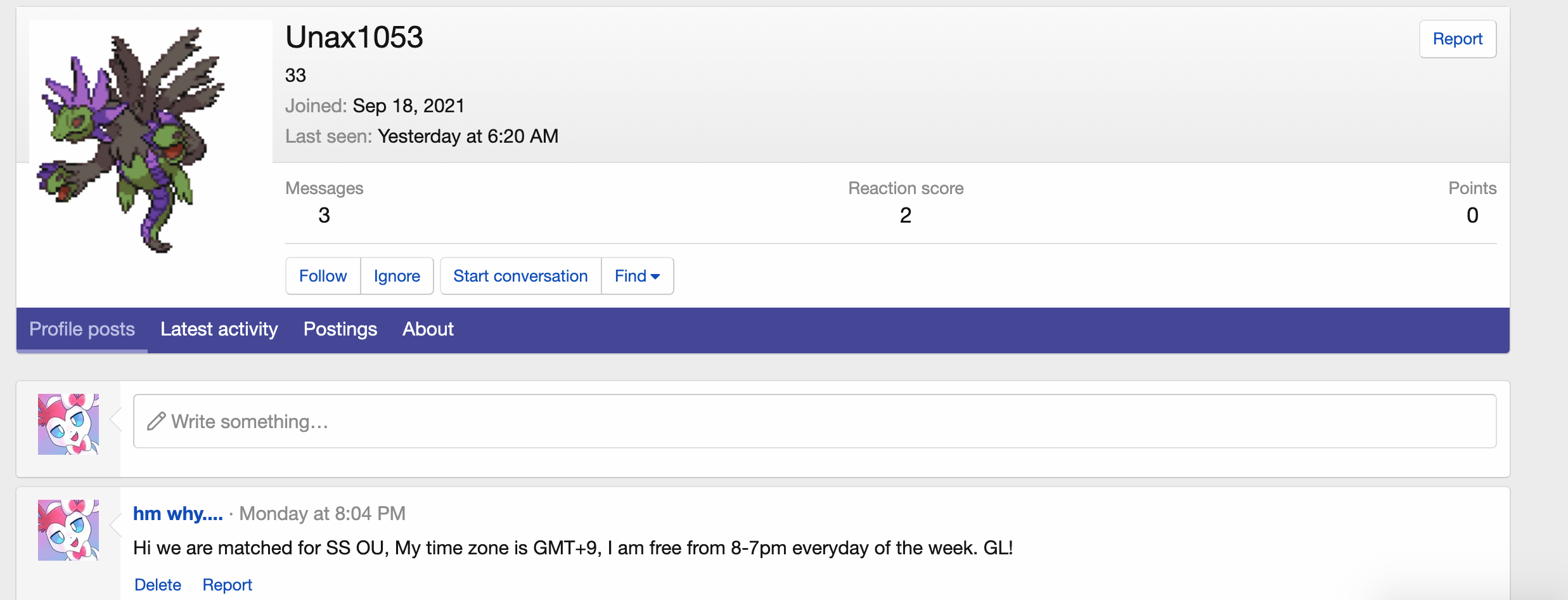Click the pencil icon in write box

[157, 421]
